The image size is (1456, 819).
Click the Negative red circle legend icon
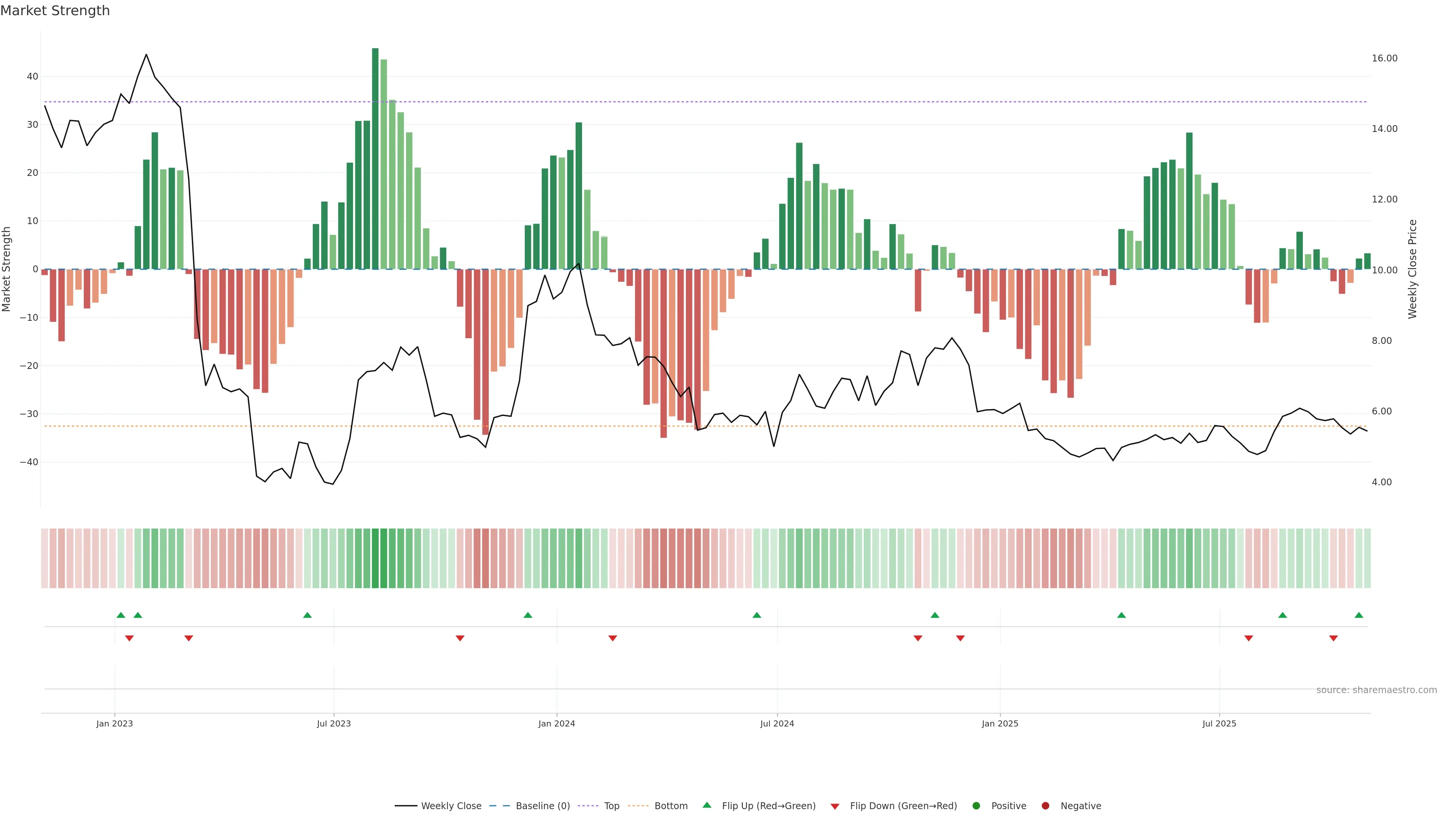[1045, 805]
